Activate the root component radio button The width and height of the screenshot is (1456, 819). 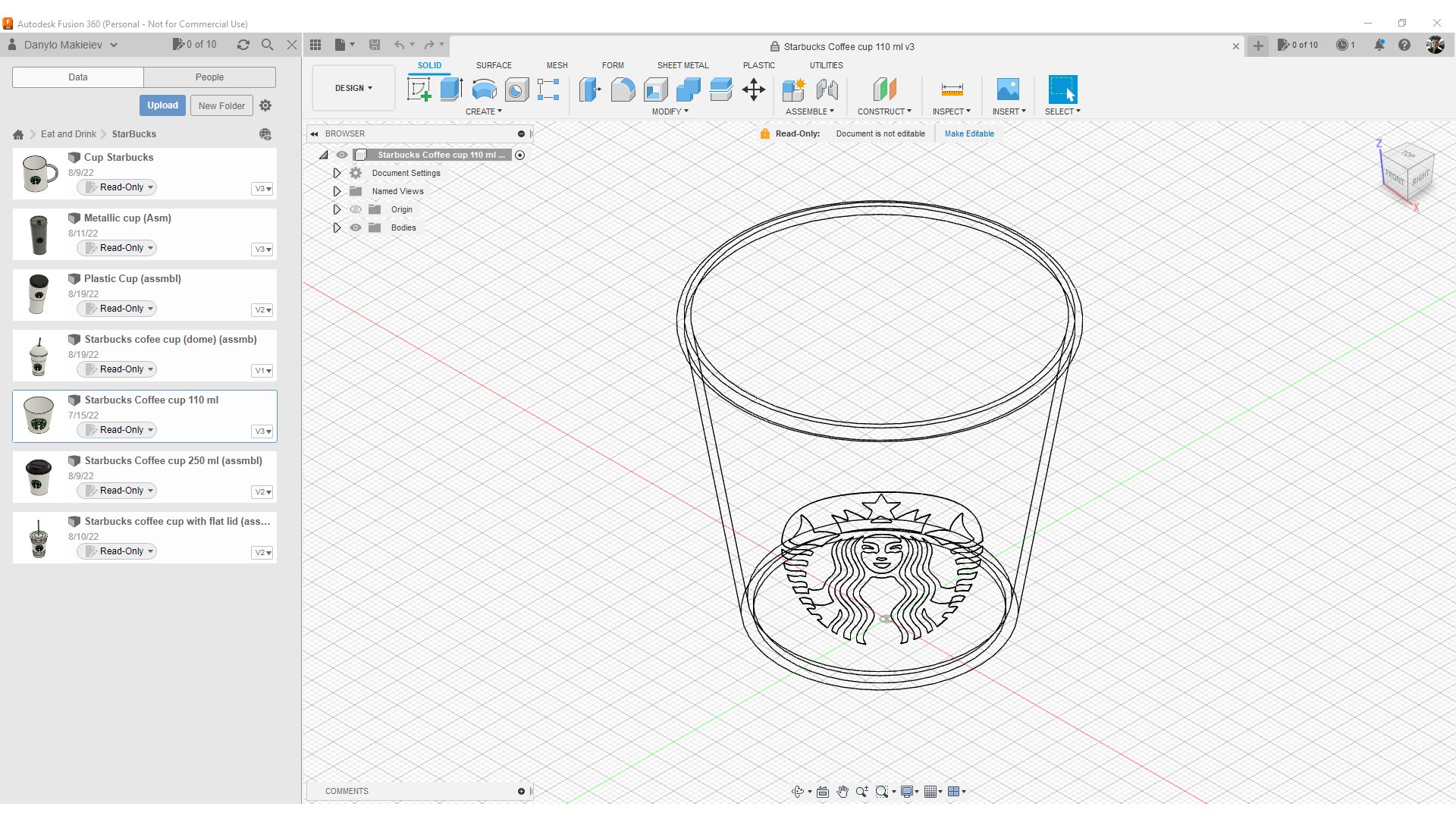coord(520,155)
